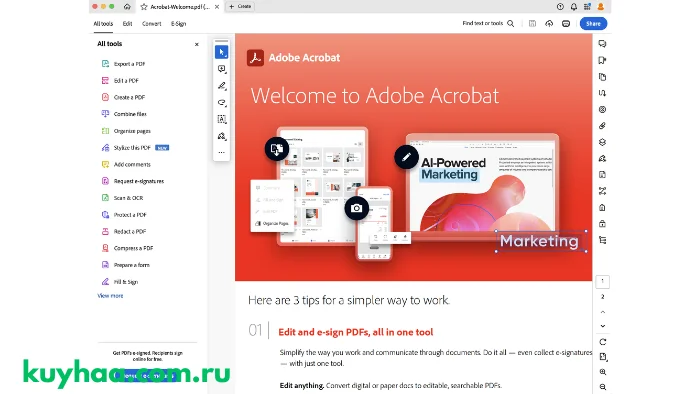Click the search magnifier icon
Screen dimensions: 700x394
511,24
